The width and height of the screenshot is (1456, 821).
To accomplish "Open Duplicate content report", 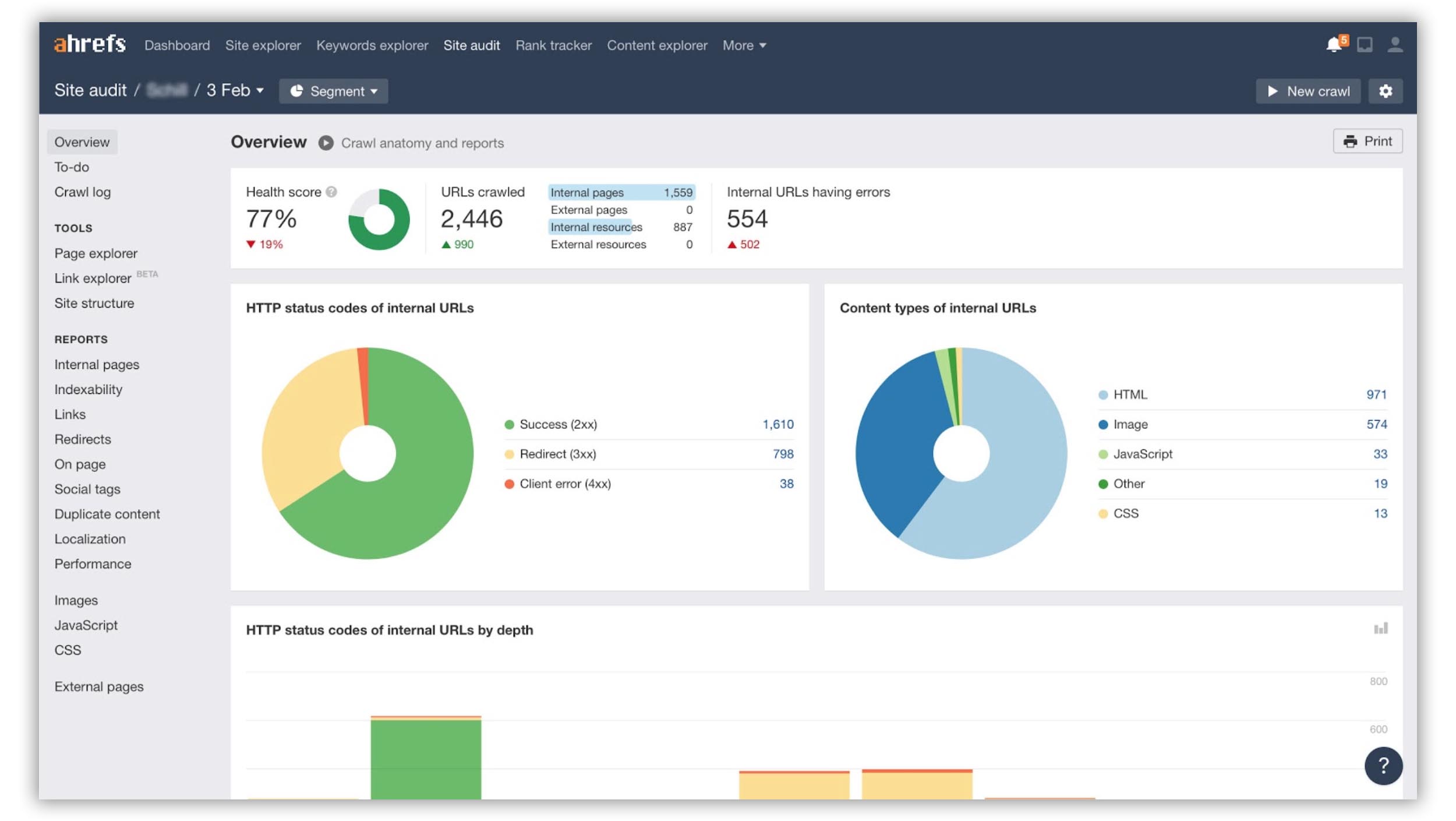I will pos(107,514).
